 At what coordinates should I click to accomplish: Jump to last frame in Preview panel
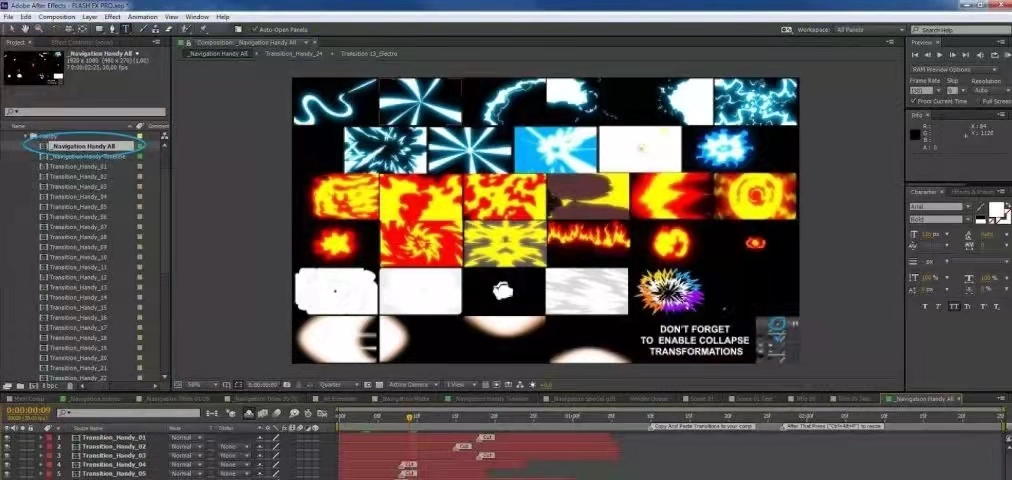[x=966, y=55]
